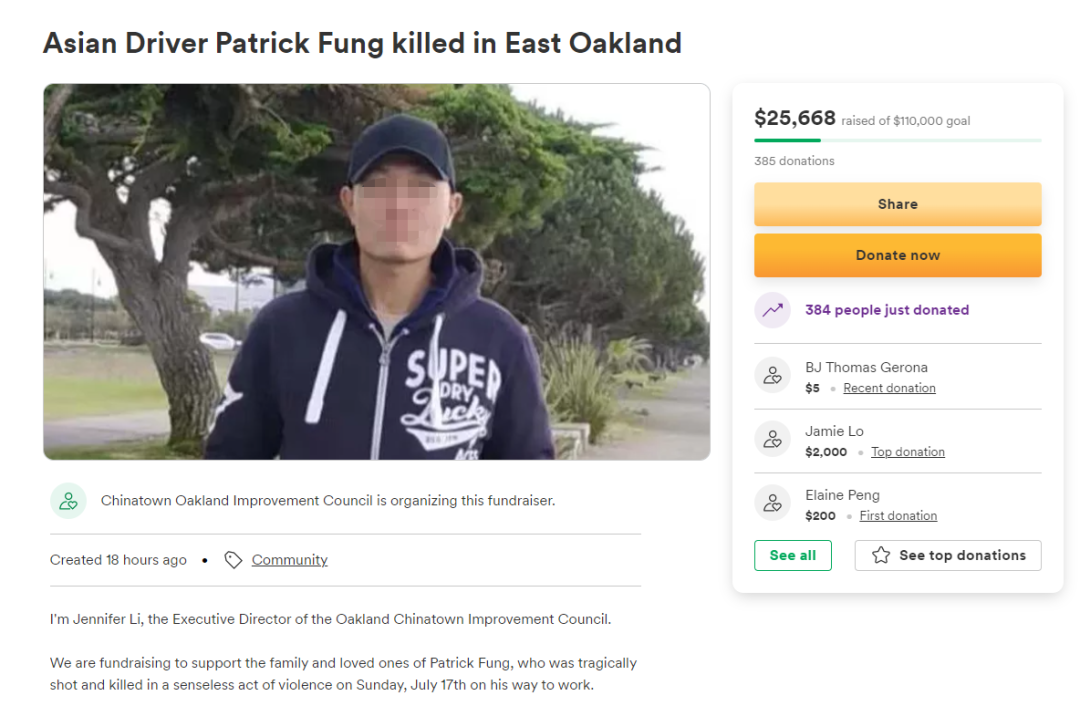This screenshot has width=1080, height=706.
Task: Click Elaine Peng's donor avatar icon
Action: tap(772, 503)
